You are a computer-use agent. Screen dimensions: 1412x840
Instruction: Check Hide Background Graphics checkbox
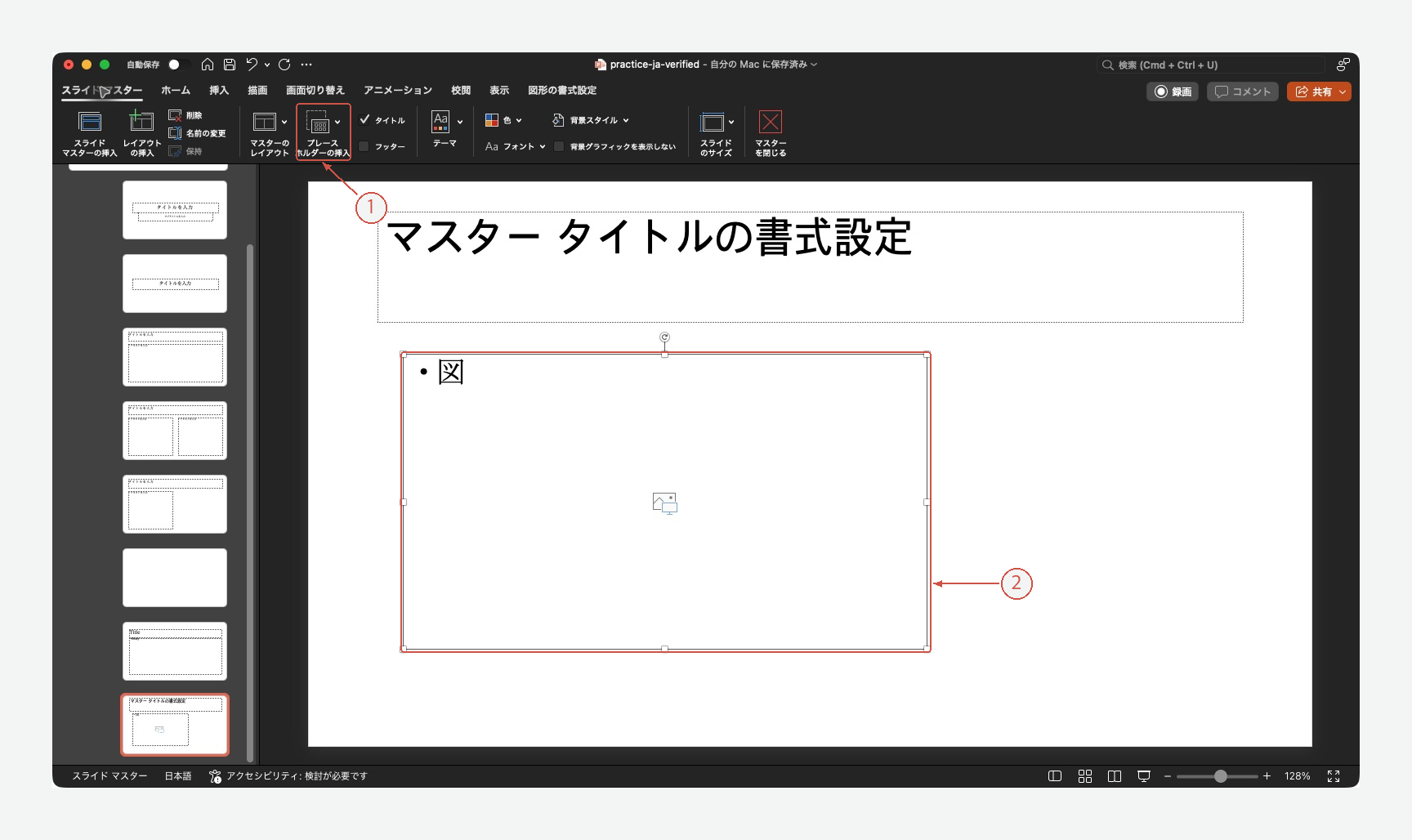559,146
